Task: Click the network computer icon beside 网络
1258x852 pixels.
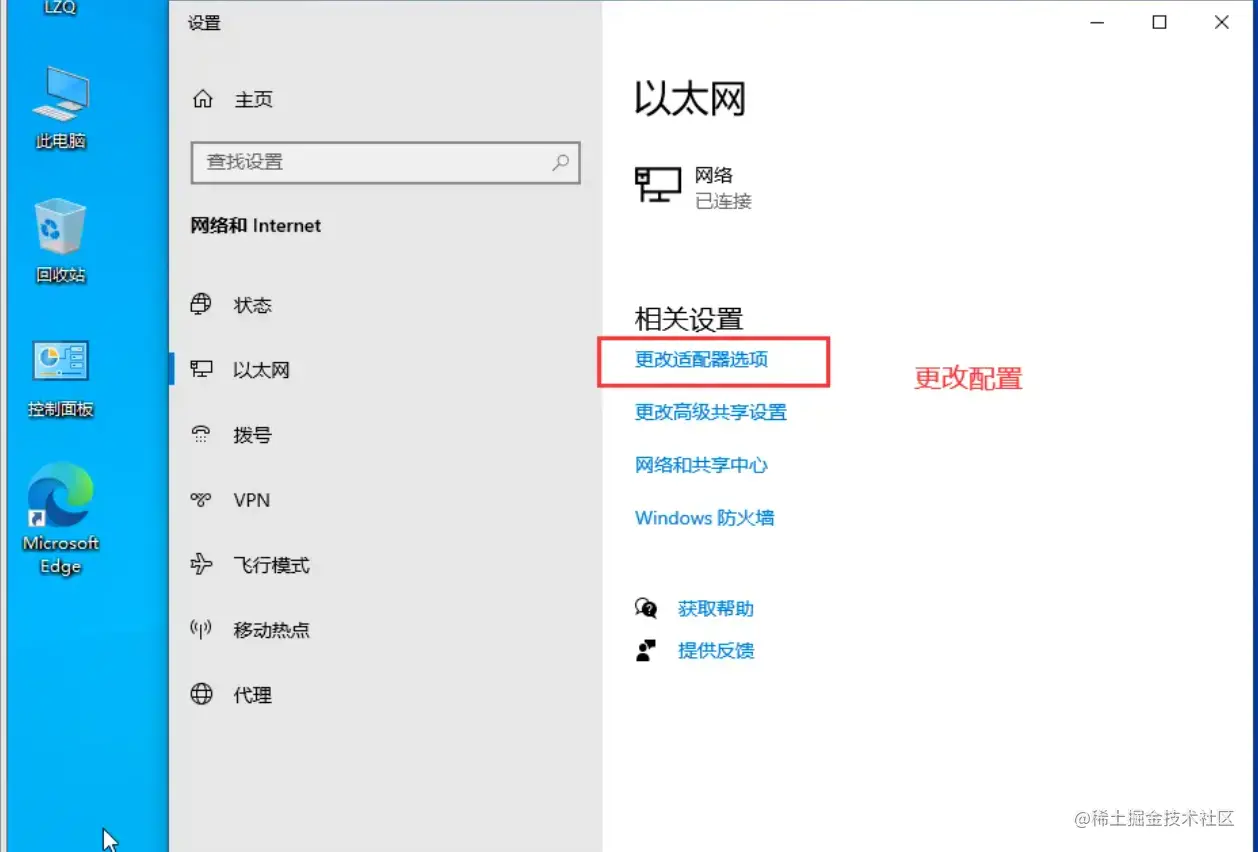Action: tap(658, 186)
